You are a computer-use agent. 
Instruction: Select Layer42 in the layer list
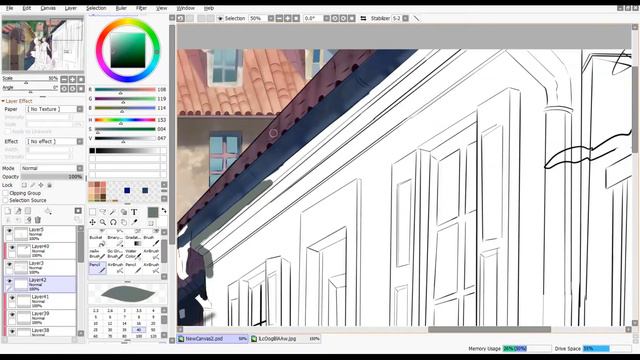click(40, 284)
